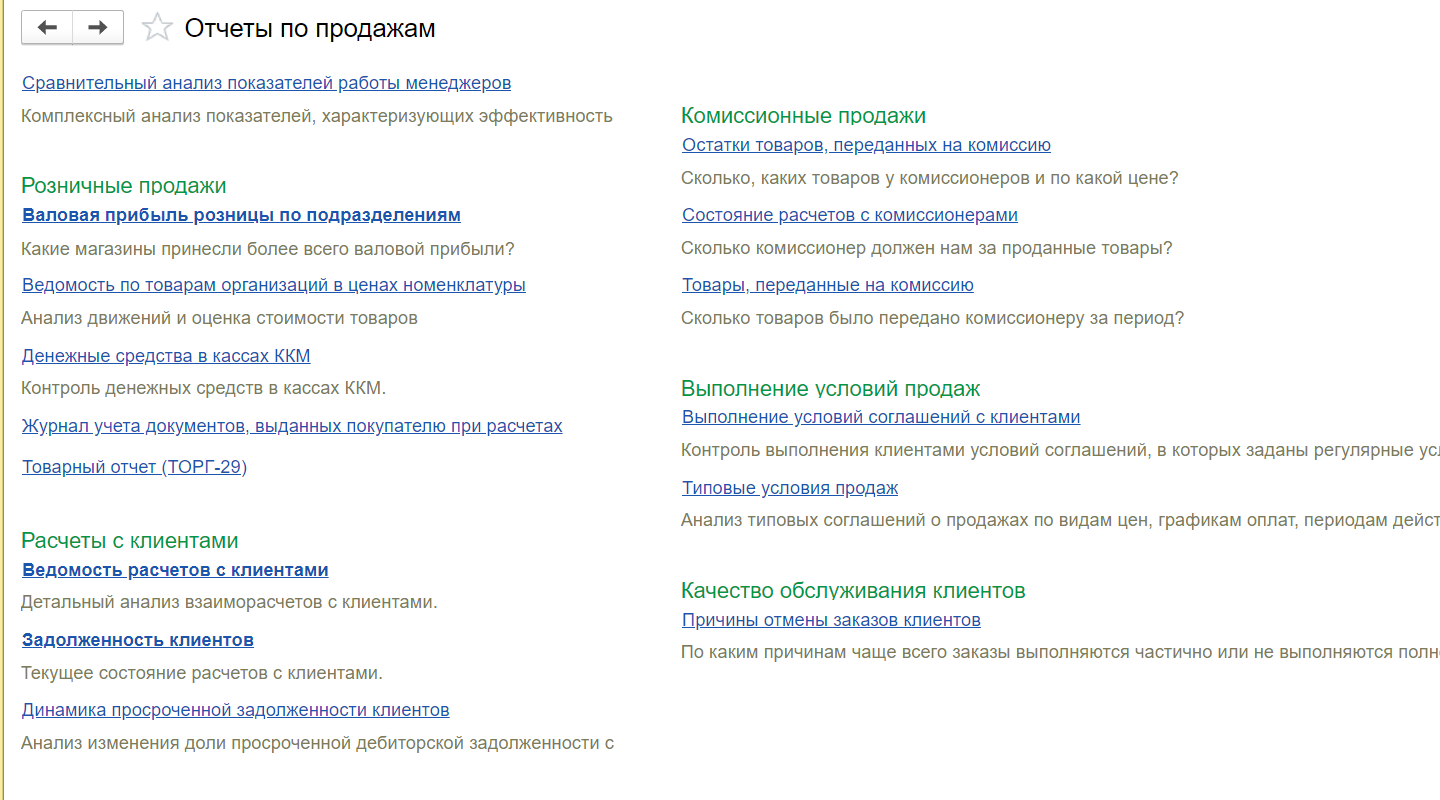Click the Комиссионные продажи section heading
Screen dimensions: 1440x800
click(x=803, y=116)
